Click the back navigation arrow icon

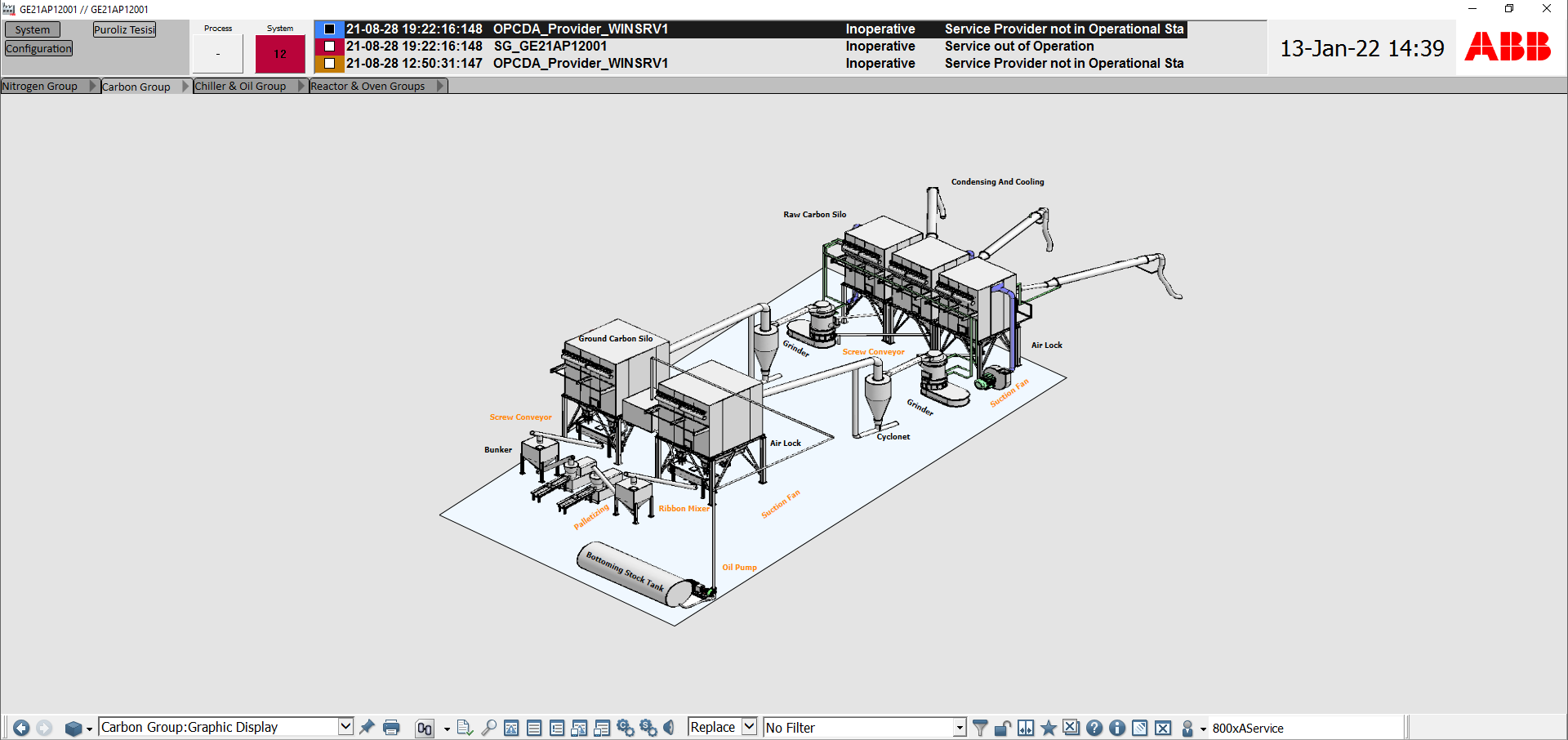[x=21, y=728]
